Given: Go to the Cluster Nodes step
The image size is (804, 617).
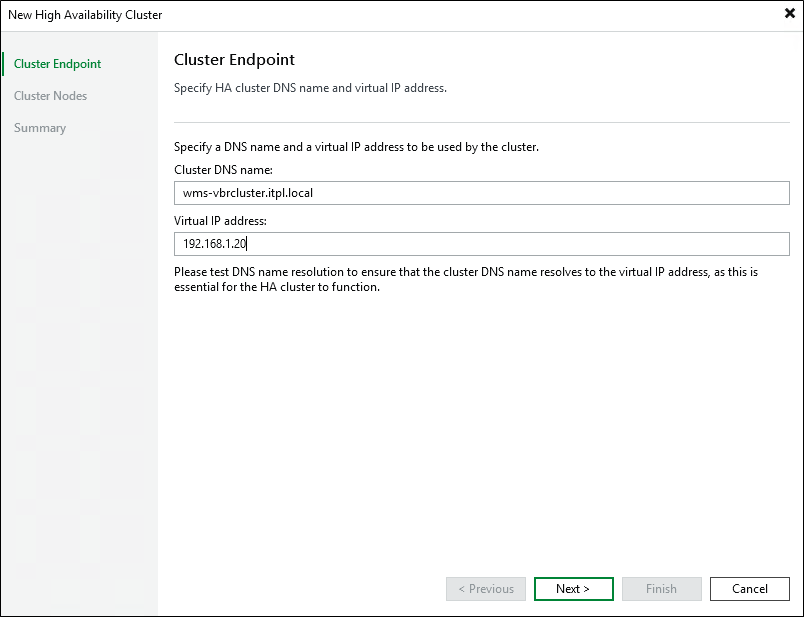Looking at the screenshot, I should tap(50, 96).
